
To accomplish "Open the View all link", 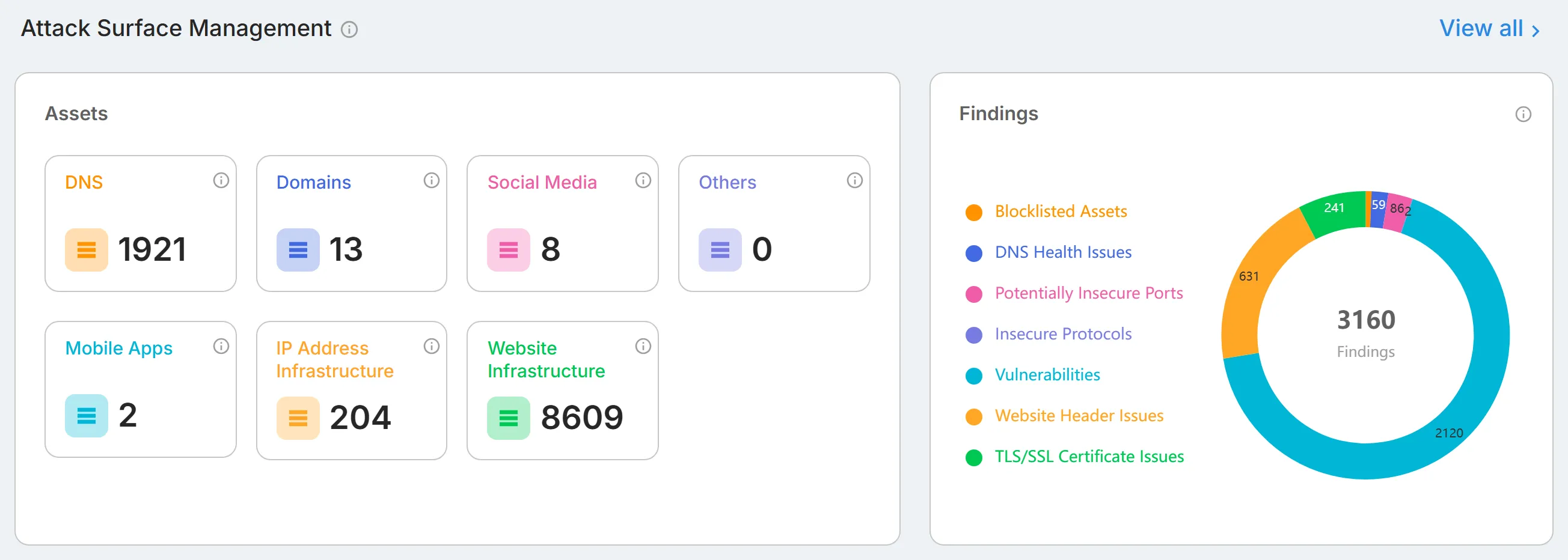I will tap(1489, 29).
